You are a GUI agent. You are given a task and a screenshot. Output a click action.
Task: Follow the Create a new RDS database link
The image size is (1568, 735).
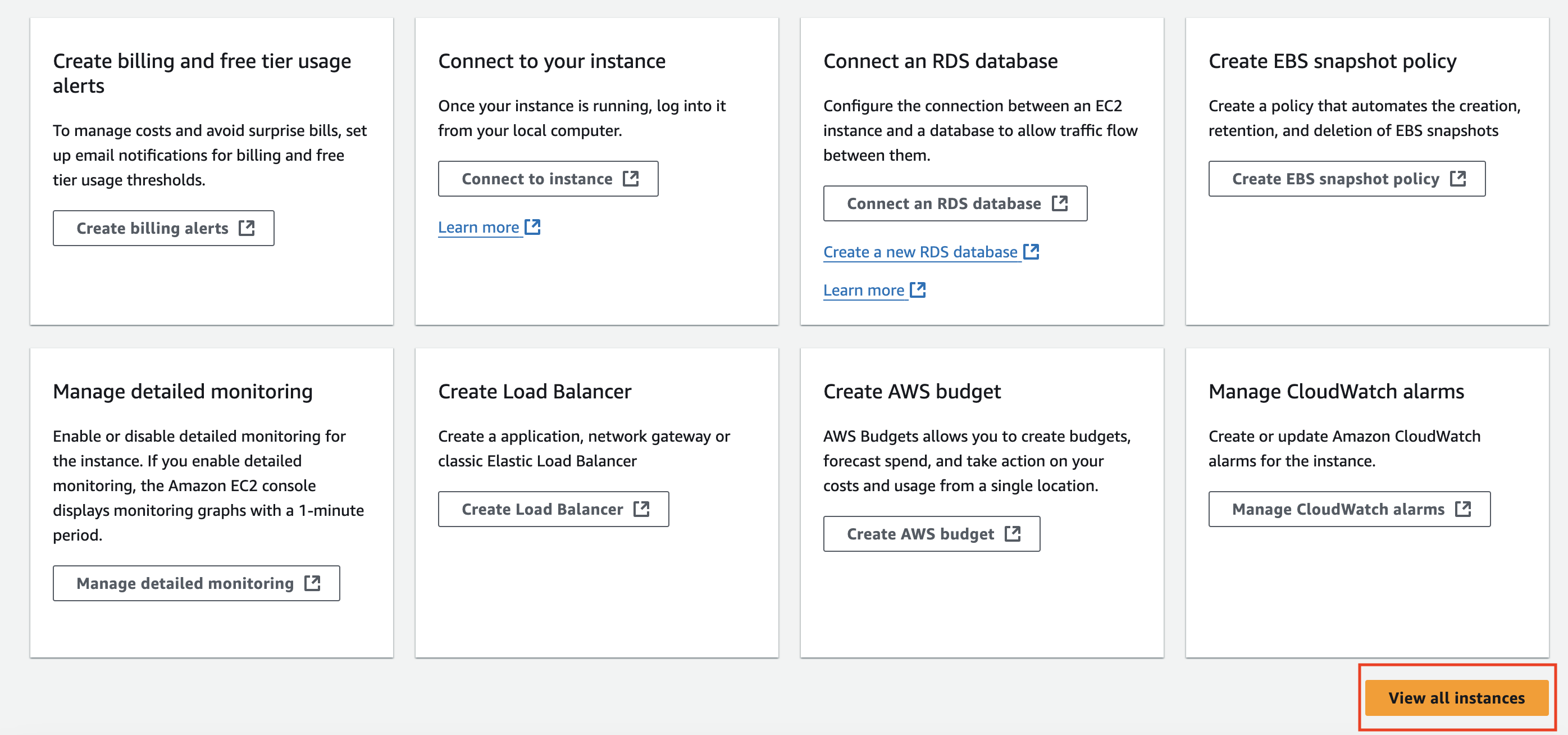click(x=920, y=252)
